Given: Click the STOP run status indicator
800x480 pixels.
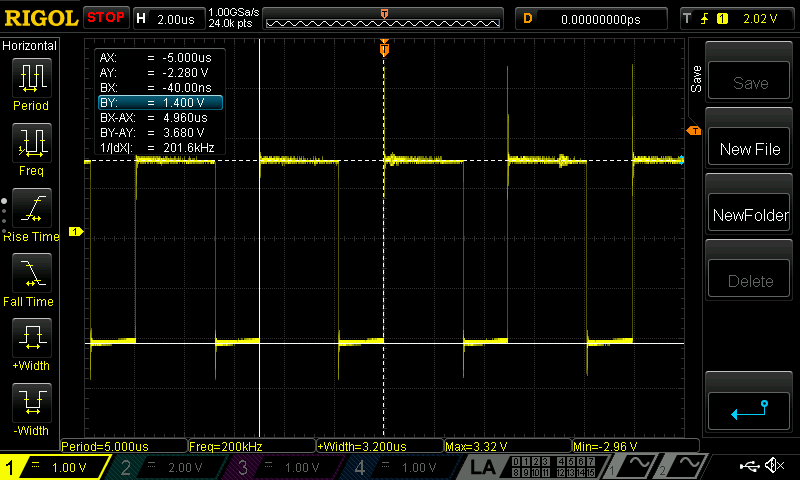Looking at the screenshot, I should point(105,18).
